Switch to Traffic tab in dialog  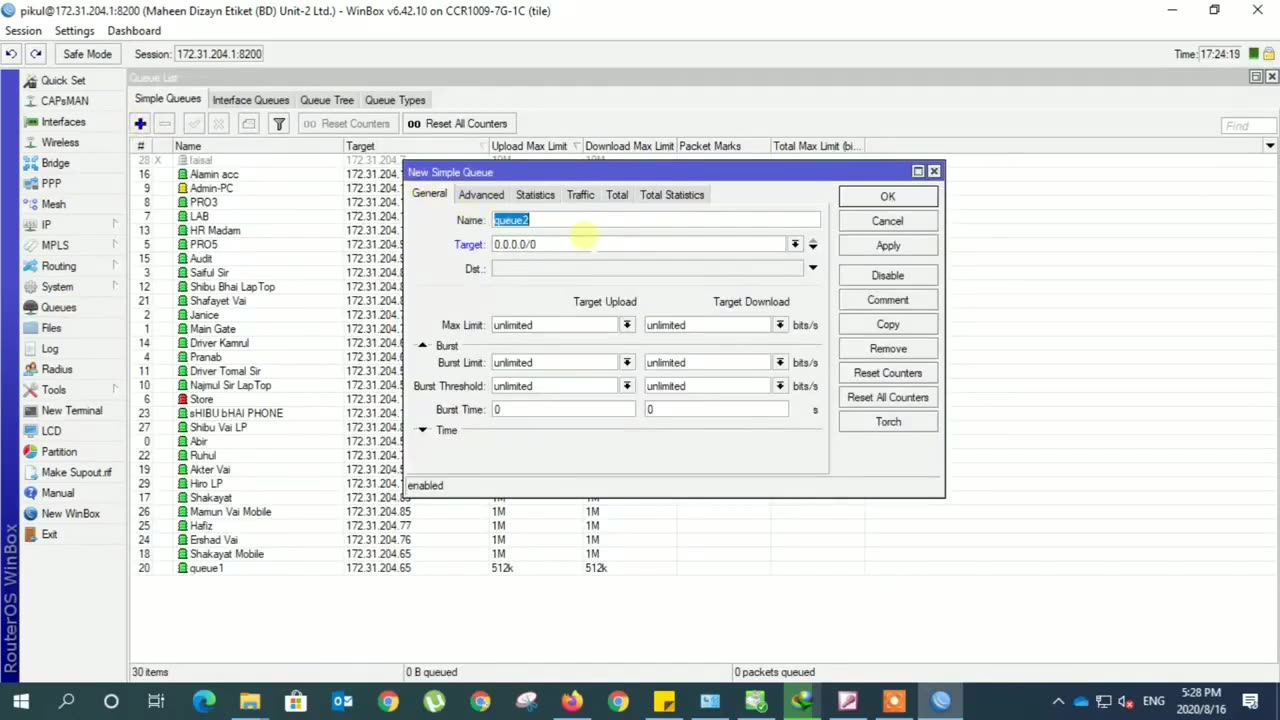pos(580,195)
